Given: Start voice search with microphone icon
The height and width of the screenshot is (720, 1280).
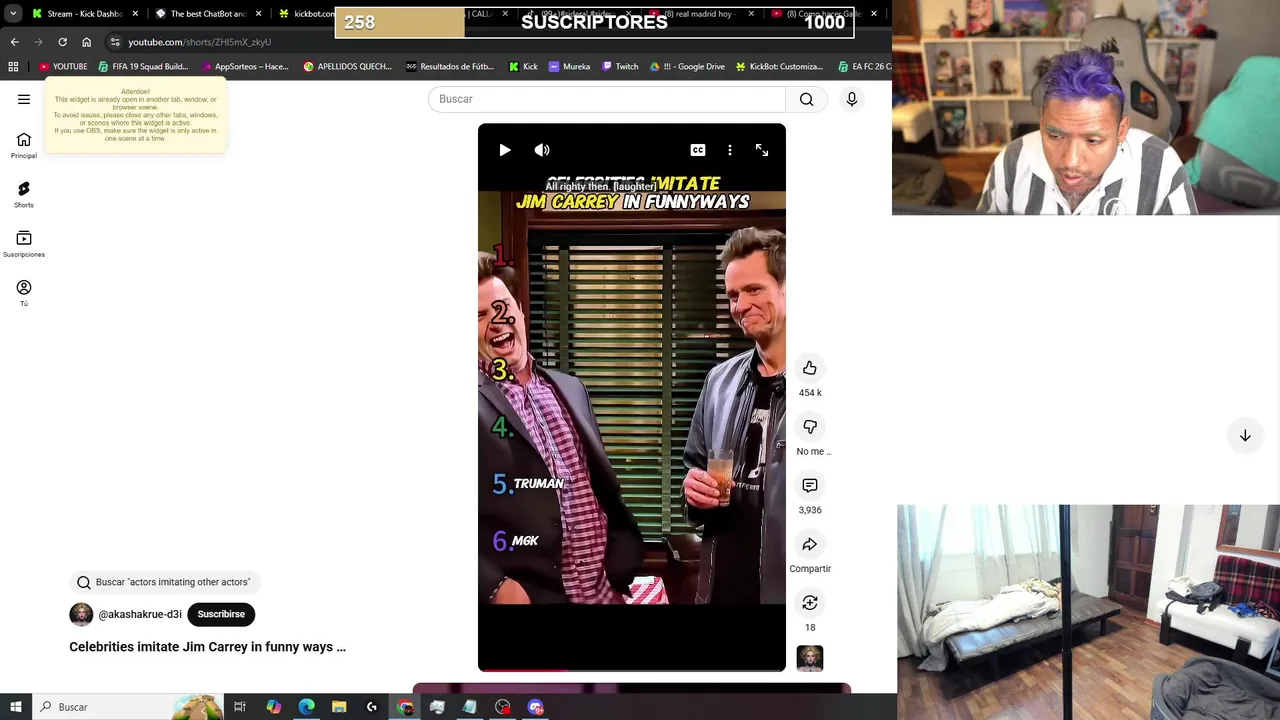Looking at the screenshot, I should click(852, 99).
